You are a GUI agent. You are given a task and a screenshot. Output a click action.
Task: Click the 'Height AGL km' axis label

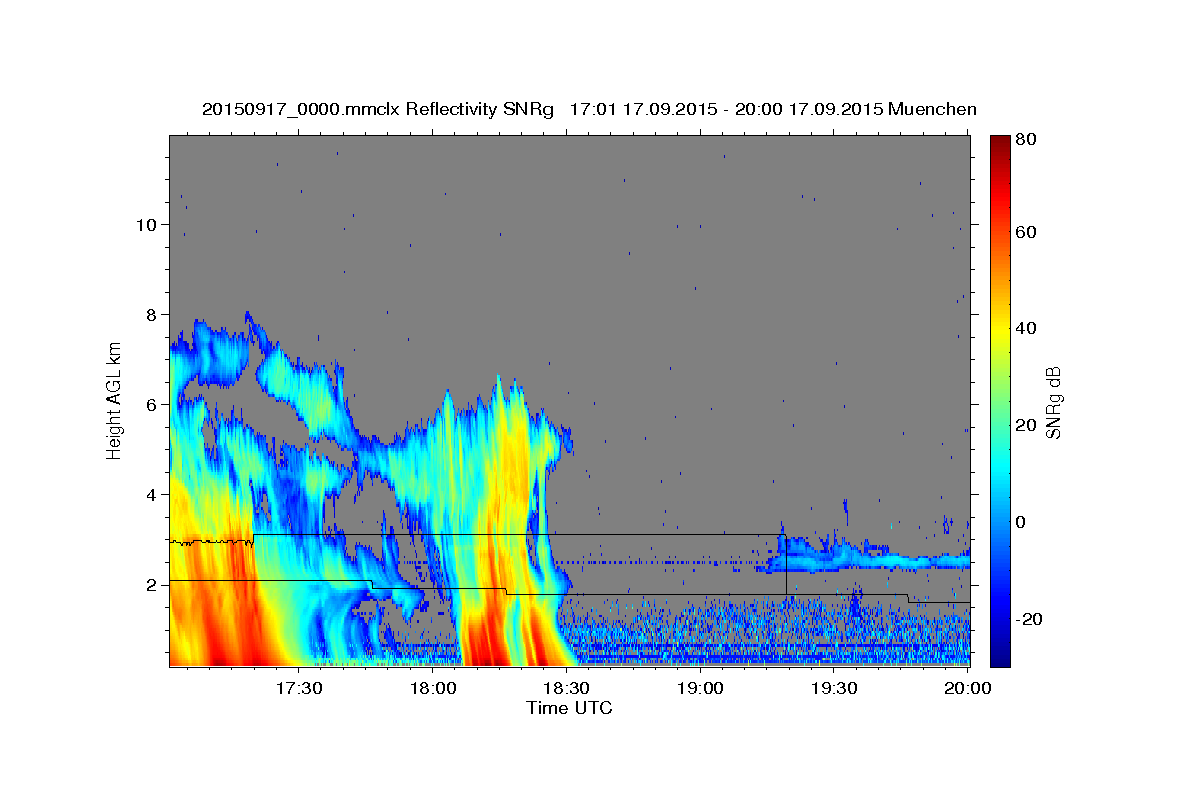[x=115, y=400]
